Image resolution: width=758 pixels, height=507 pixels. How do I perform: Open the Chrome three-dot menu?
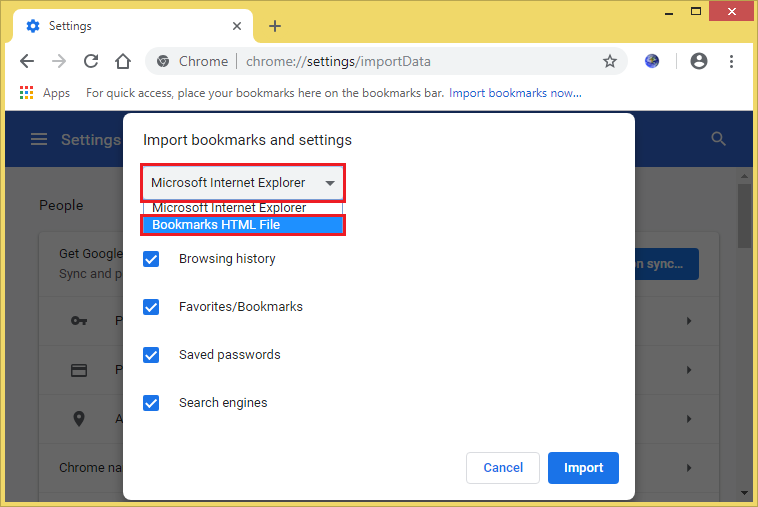[x=731, y=61]
